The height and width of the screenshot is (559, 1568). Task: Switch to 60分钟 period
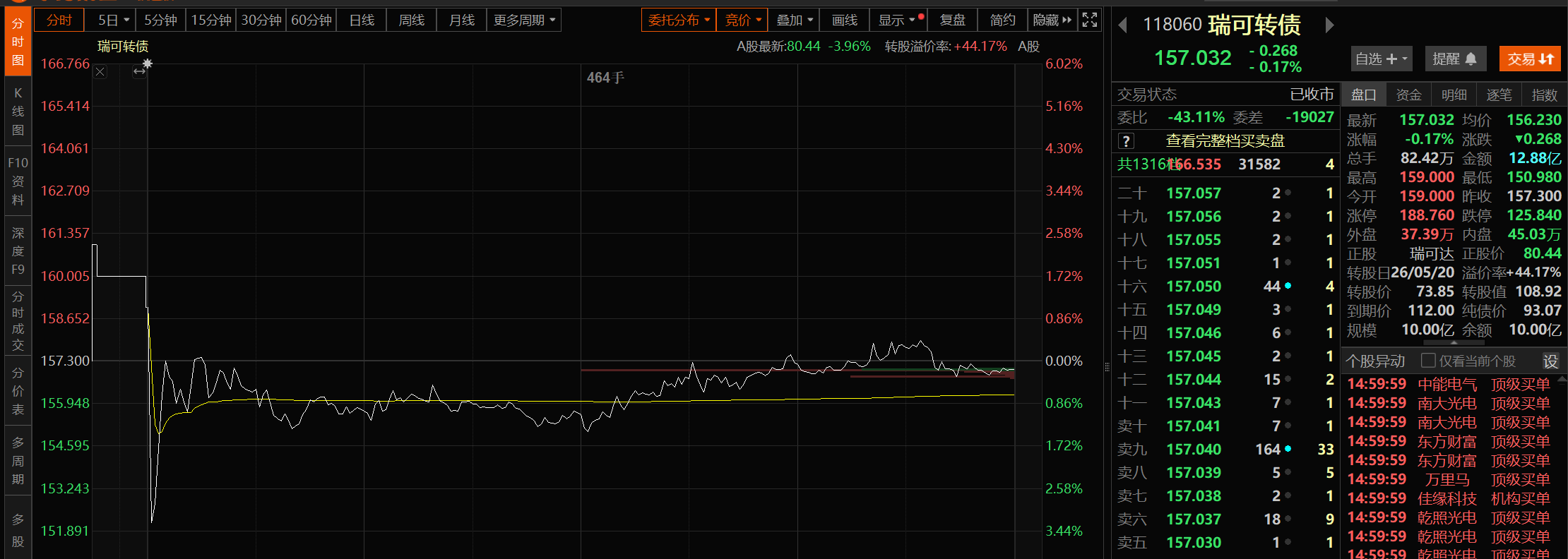click(311, 20)
